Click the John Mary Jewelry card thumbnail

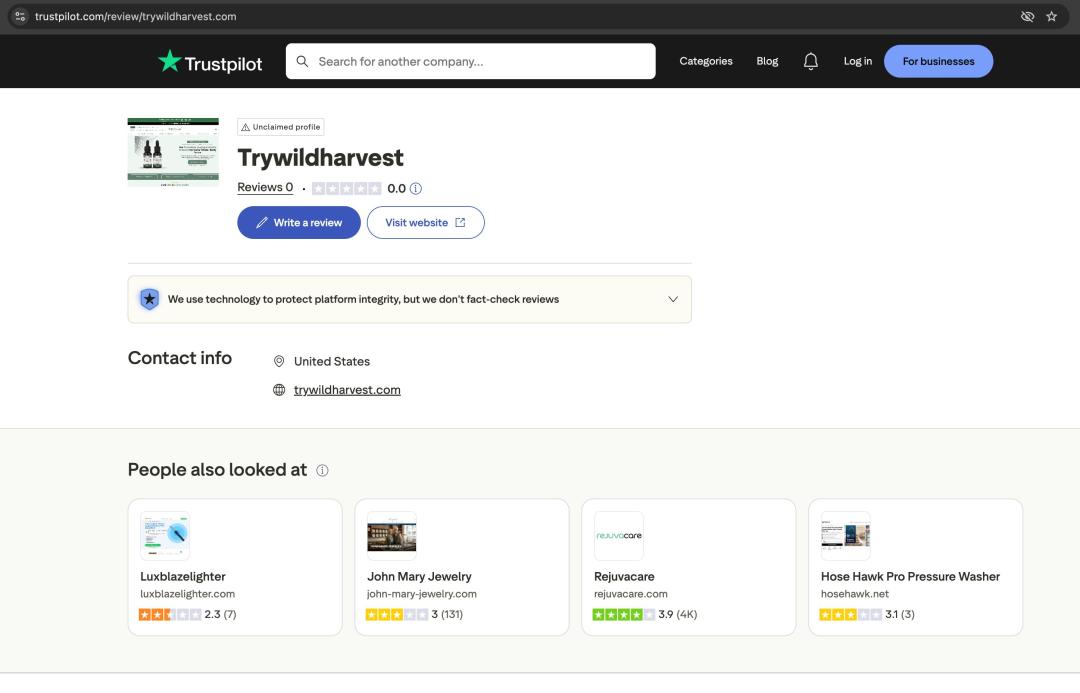coord(392,537)
